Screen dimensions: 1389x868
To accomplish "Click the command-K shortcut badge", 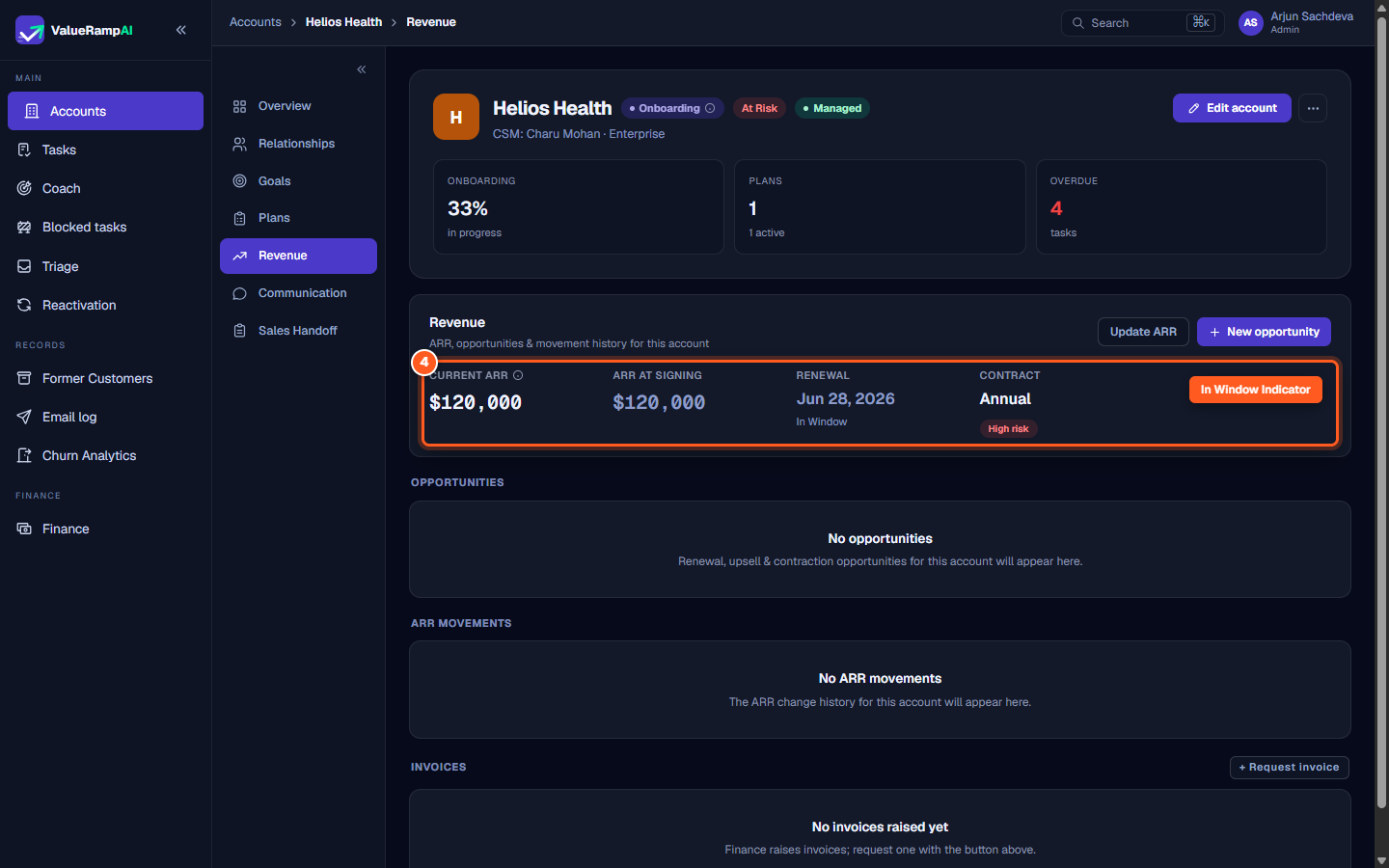I will [x=1201, y=22].
